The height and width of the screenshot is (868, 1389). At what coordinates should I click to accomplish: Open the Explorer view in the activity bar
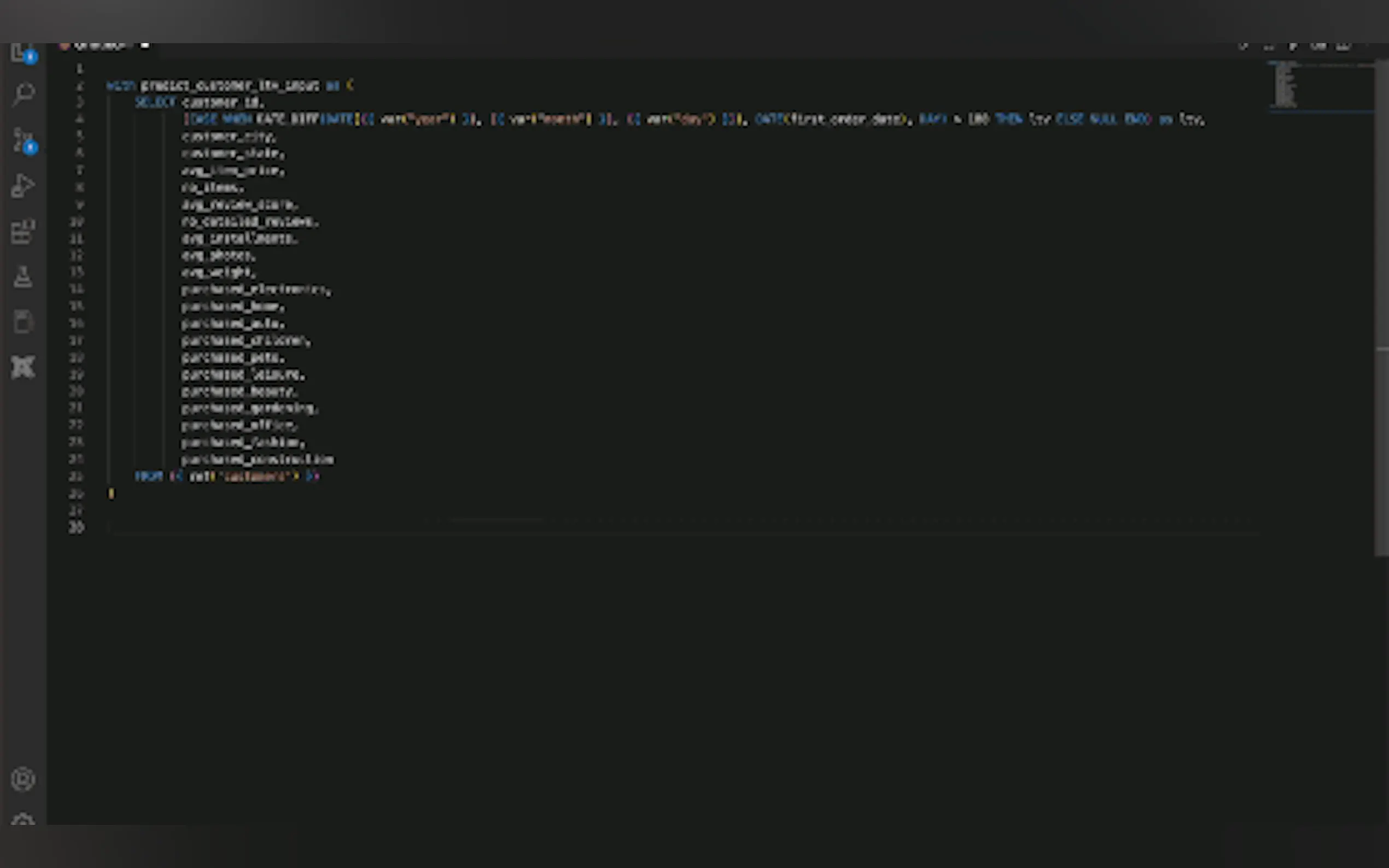(23, 55)
